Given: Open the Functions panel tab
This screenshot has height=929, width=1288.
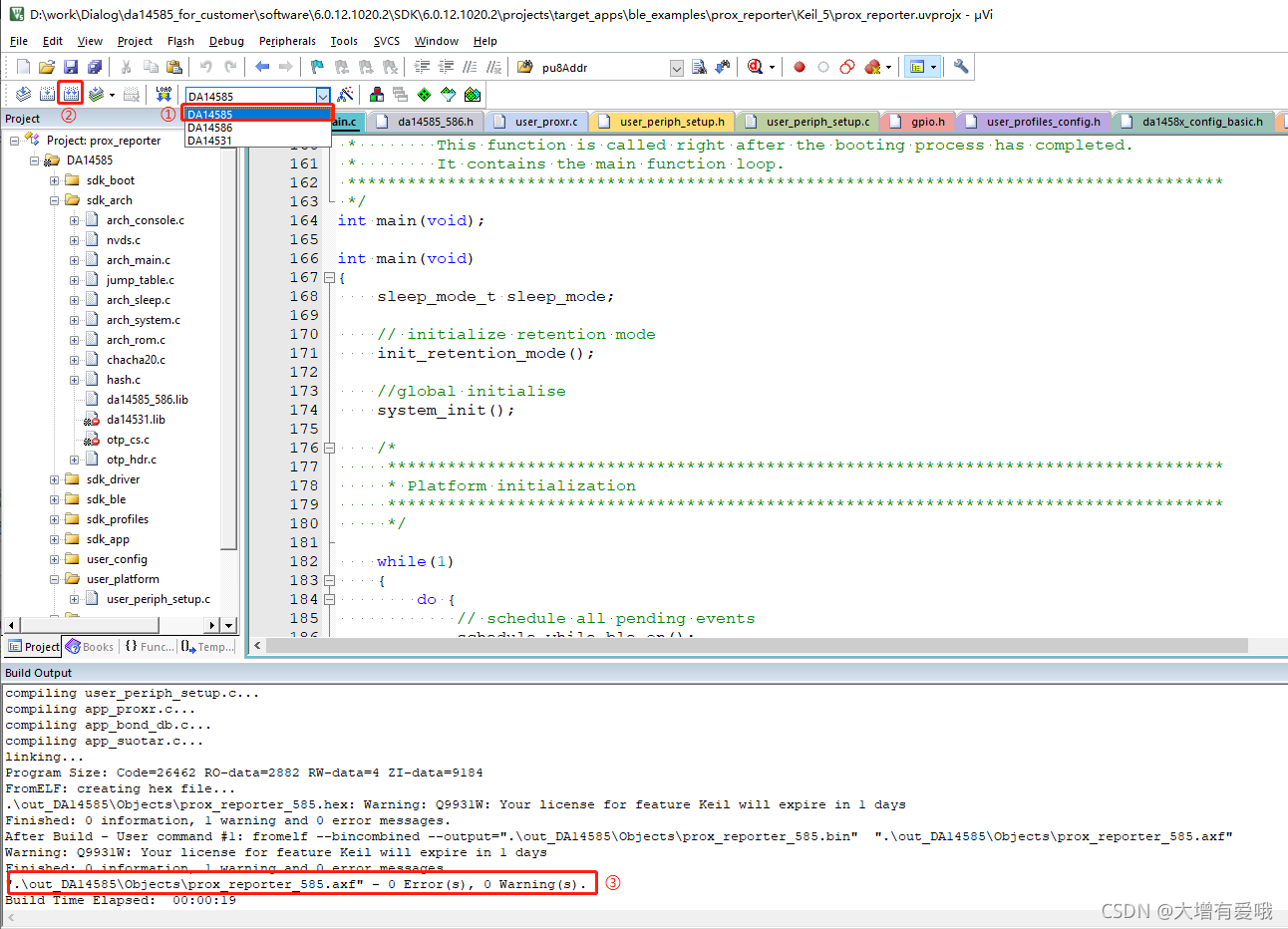Looking at the screenshot, I should tap(149, 647).
